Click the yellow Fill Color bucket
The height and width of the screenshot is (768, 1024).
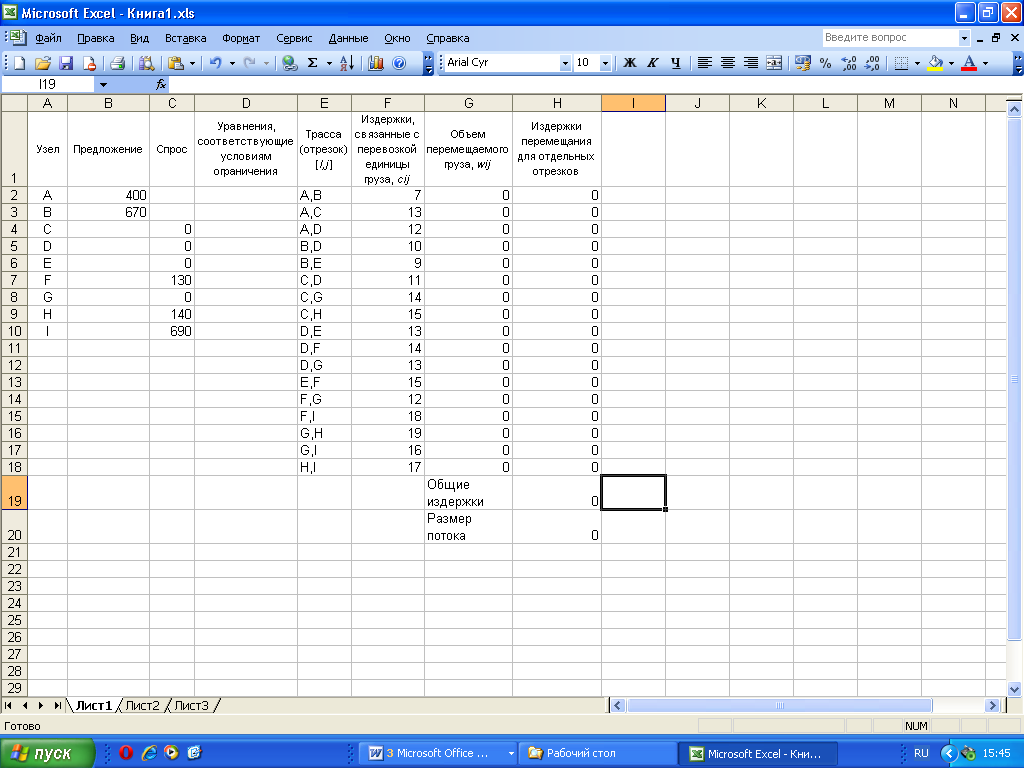pos(935,63)
